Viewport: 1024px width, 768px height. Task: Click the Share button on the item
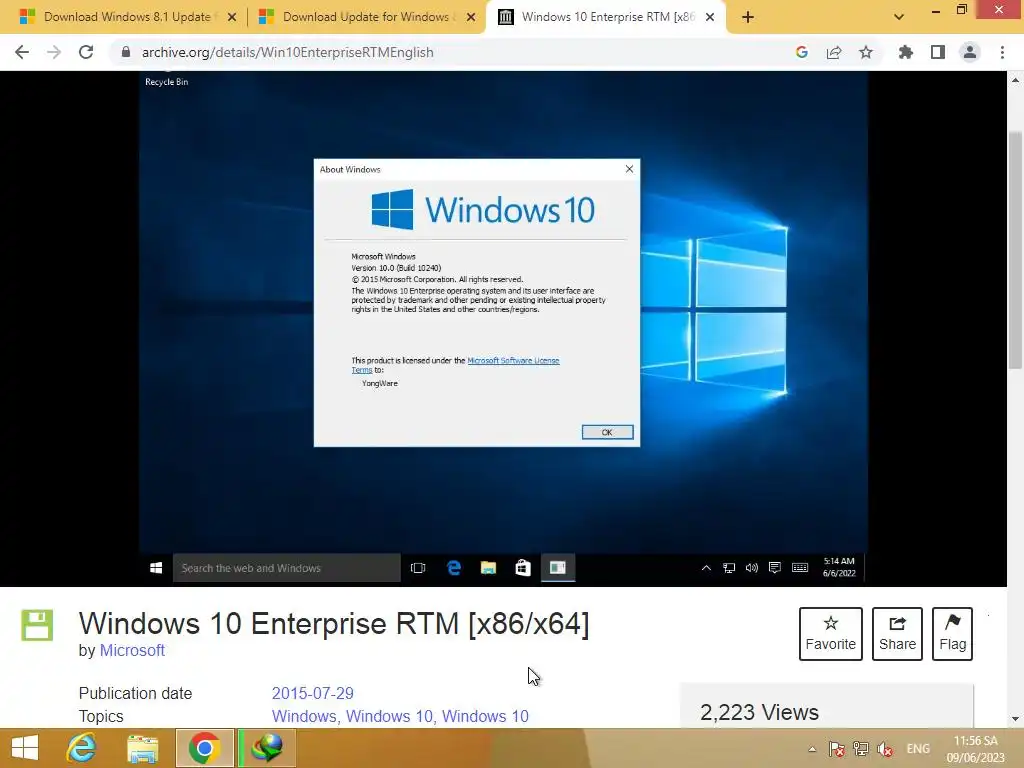(897, 634)
